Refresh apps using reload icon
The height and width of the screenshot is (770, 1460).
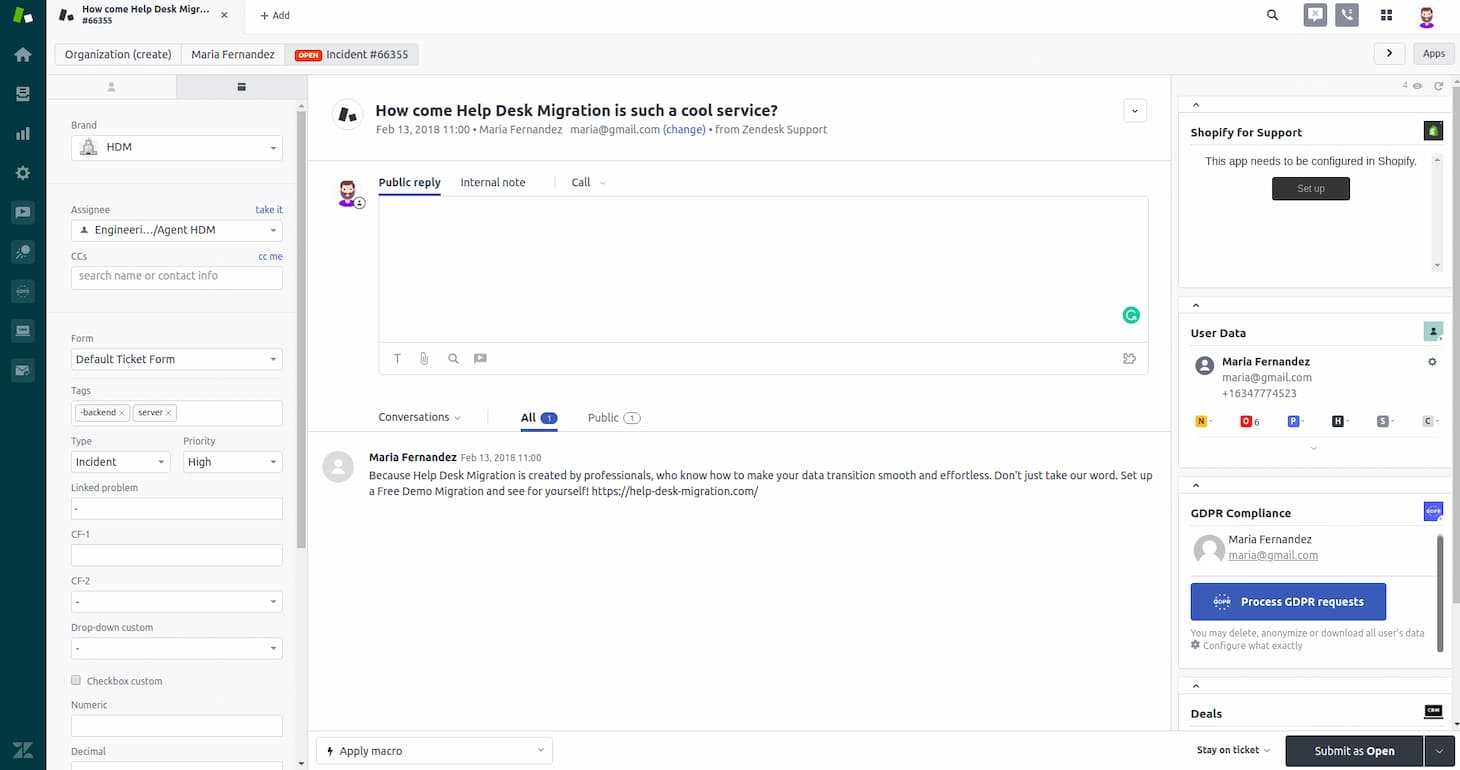[x=1438, y=86]
